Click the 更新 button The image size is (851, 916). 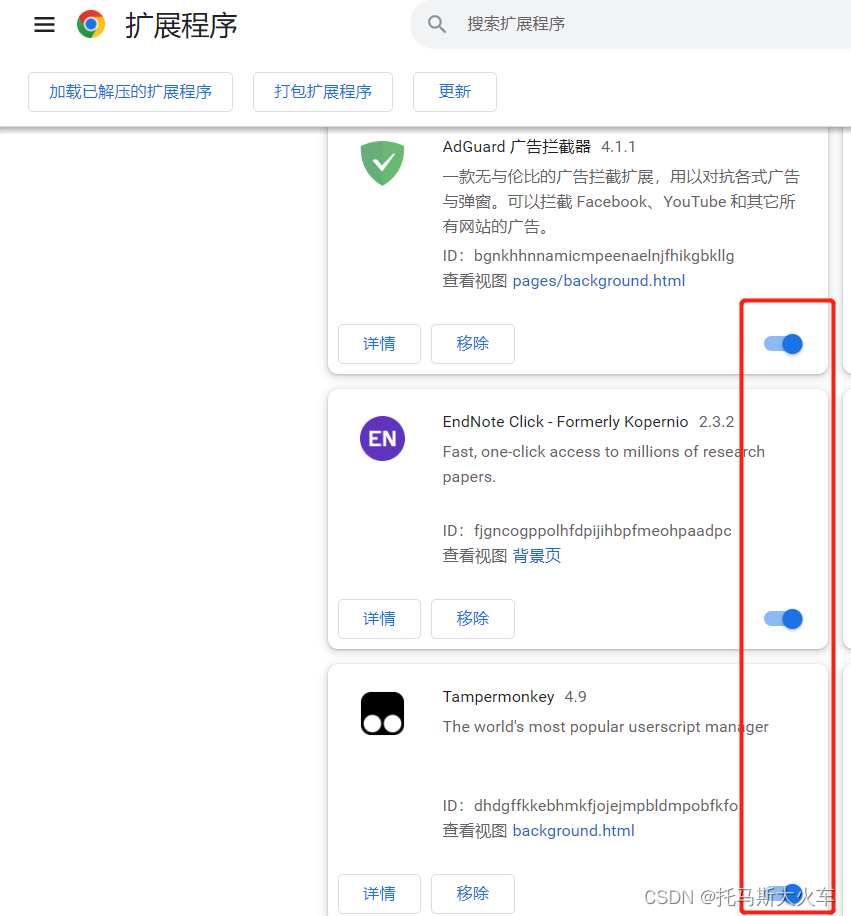tap(454, 92)
